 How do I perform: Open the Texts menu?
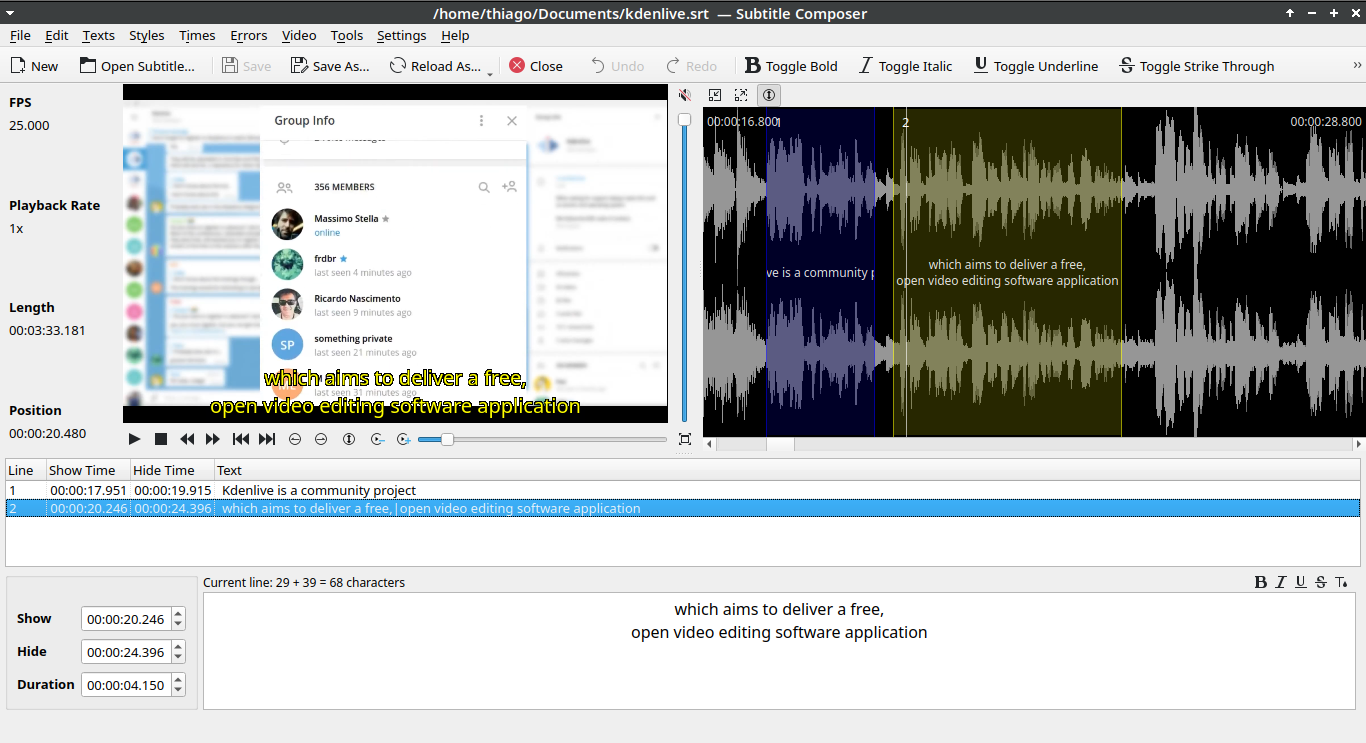[x=98, y=35]
